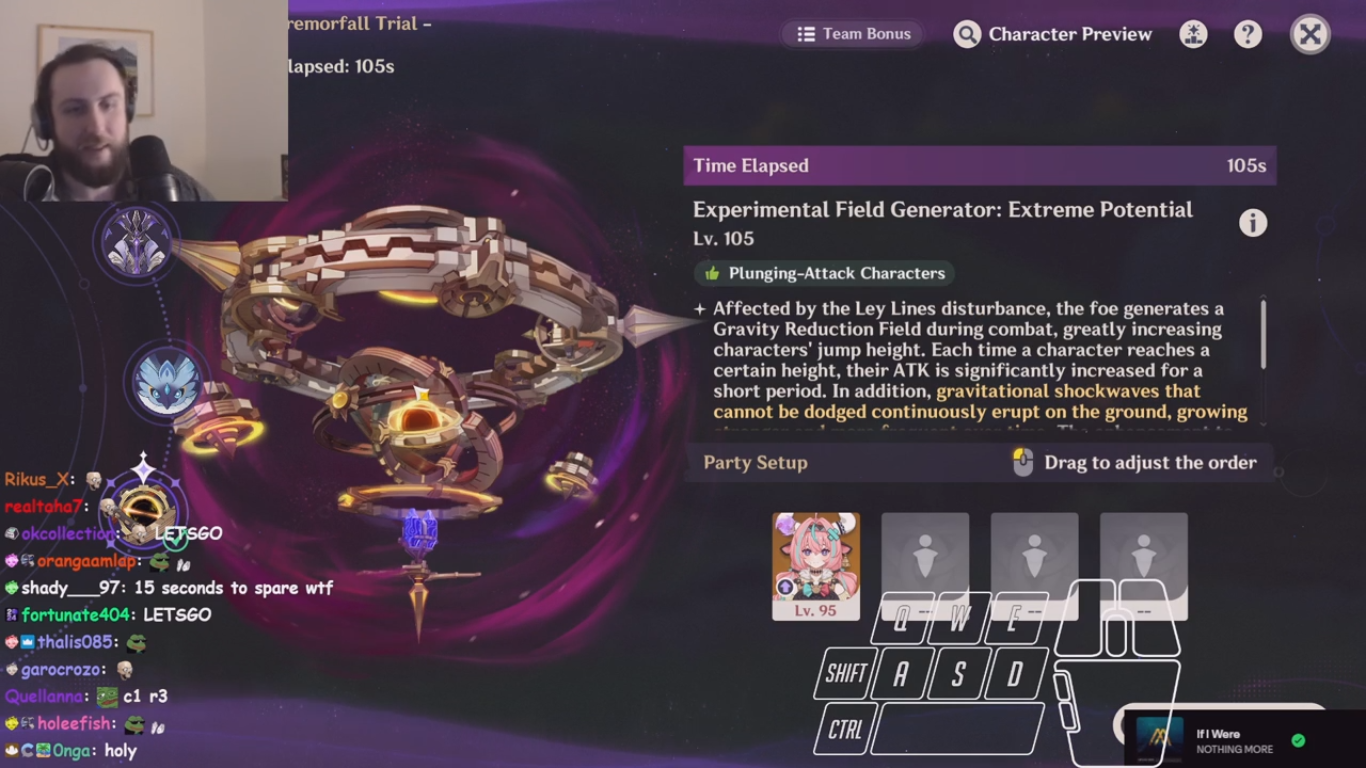The height and width of the screenshot is (768, 1366).
Task: Click the character figure icon next to Character Preview
Action: [1192, 34]
